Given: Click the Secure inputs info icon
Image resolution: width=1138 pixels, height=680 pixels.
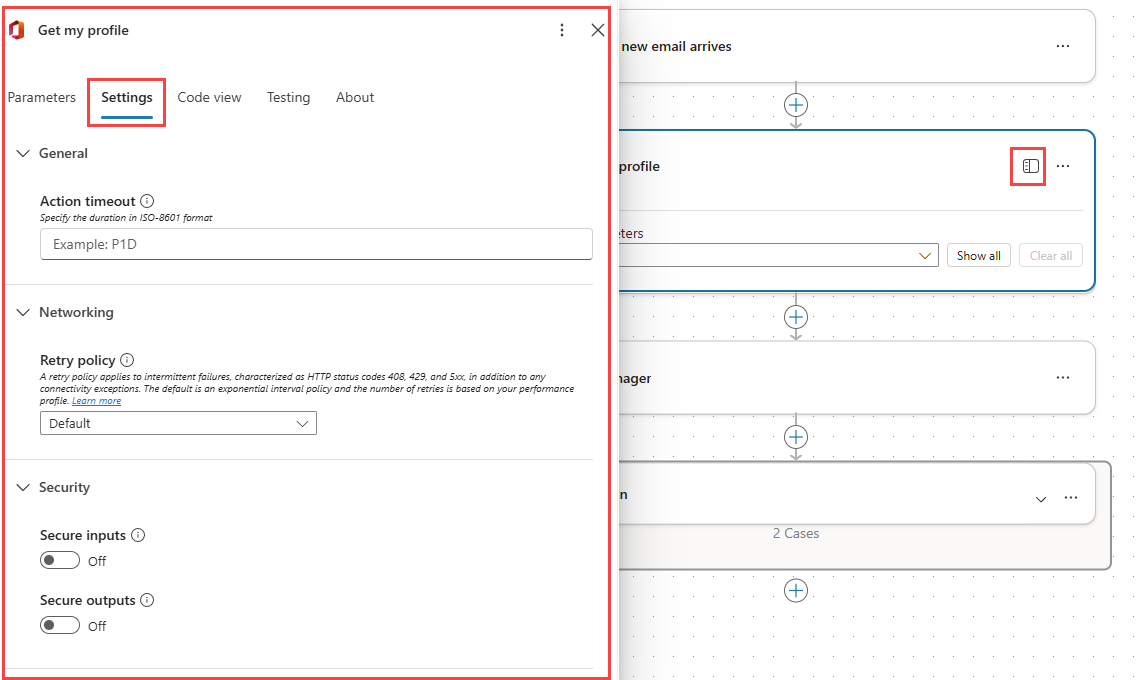Looking at the screenshot, I should 138,535.
